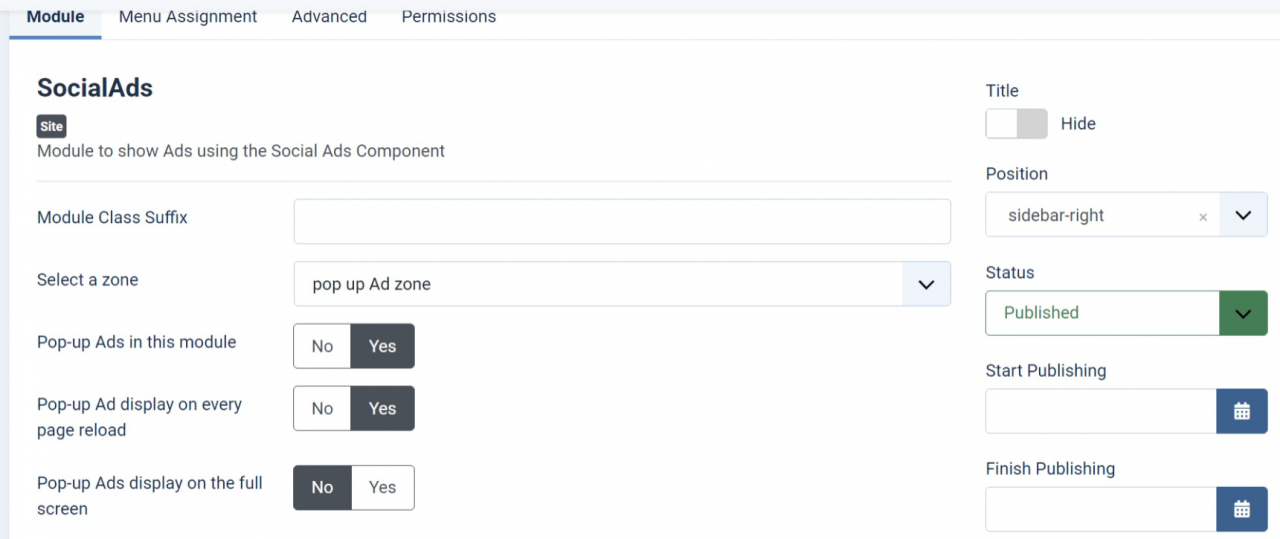Screen dimensions: 1280x539
Task: Click the Module Class Suffix text field
Action: coord(621,221)
